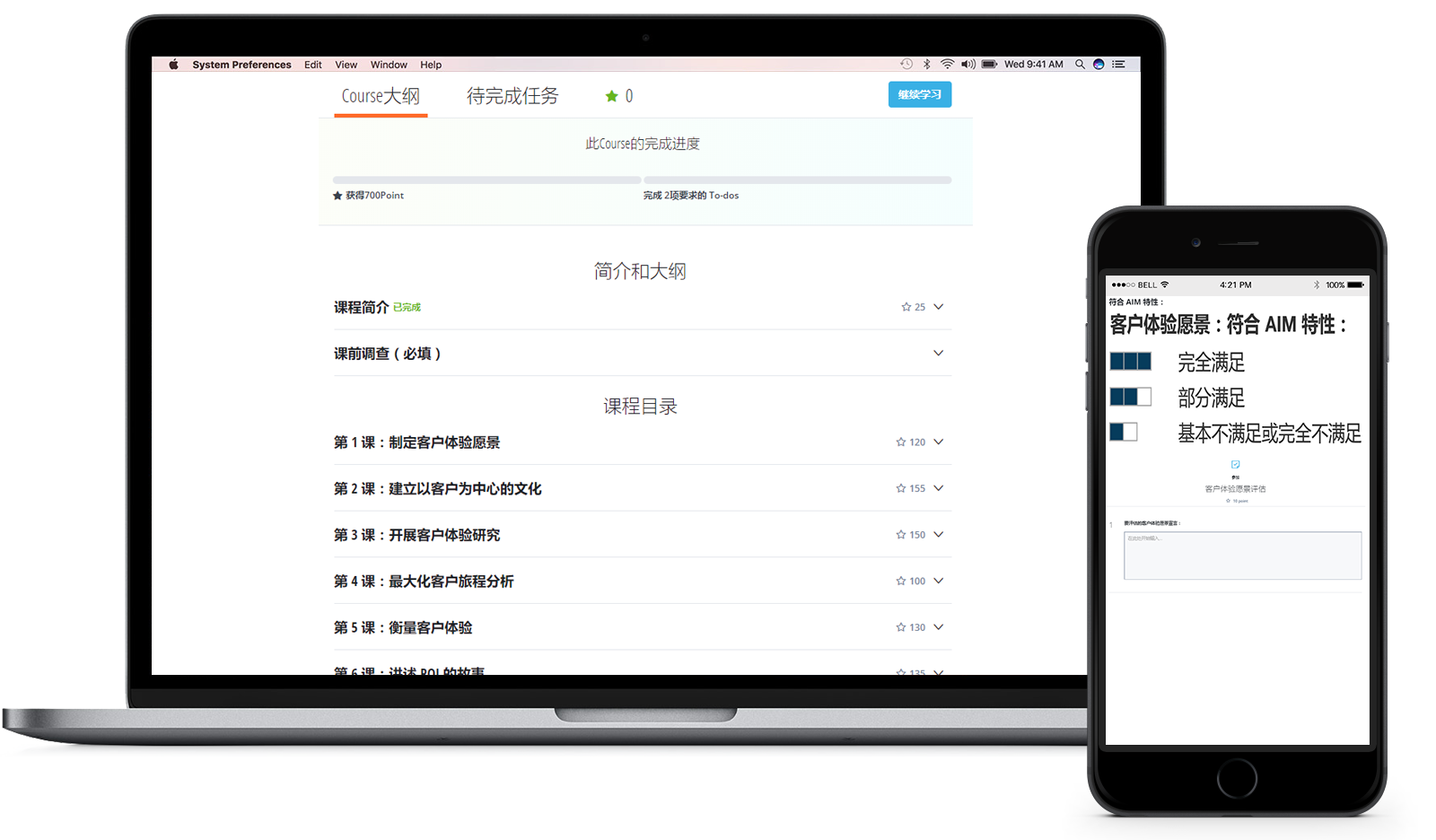Open 第 5 课：衡量客户体验

click(x=403, y=627)
